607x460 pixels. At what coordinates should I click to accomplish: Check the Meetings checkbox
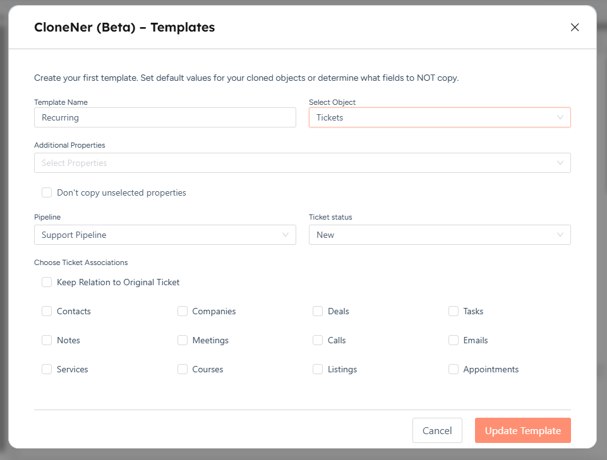[x=182, y=340]
